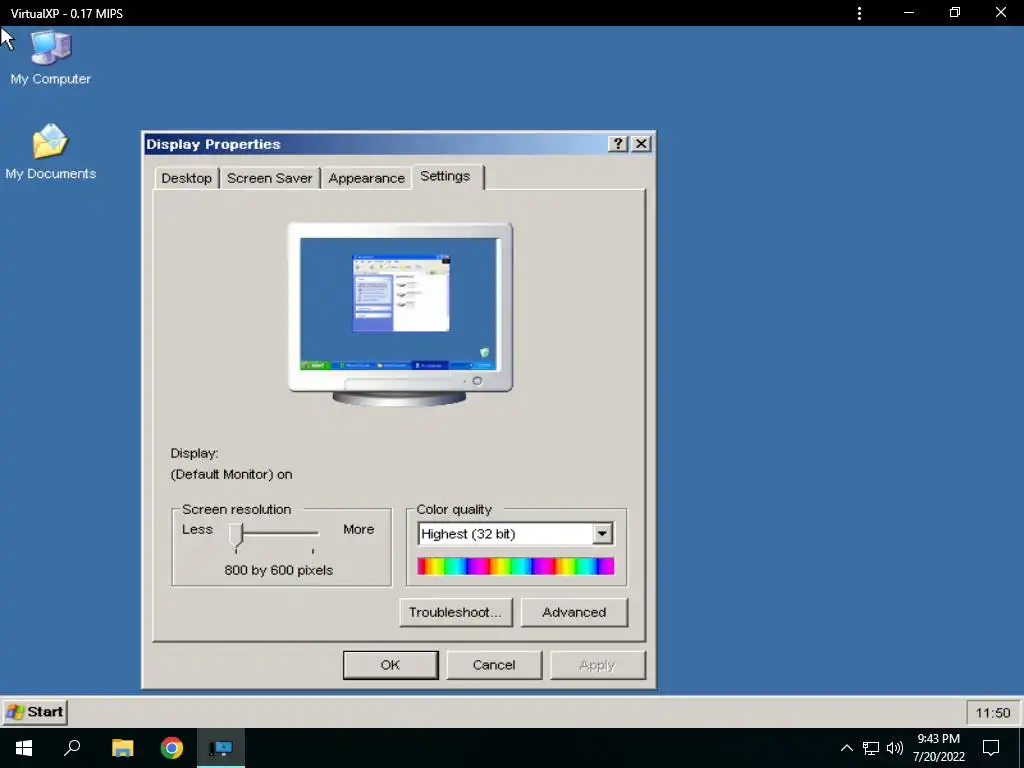This screenshot has width=1024, height=768.
Task: Open the Troubleshoot... button
Action: coord(455,612)
